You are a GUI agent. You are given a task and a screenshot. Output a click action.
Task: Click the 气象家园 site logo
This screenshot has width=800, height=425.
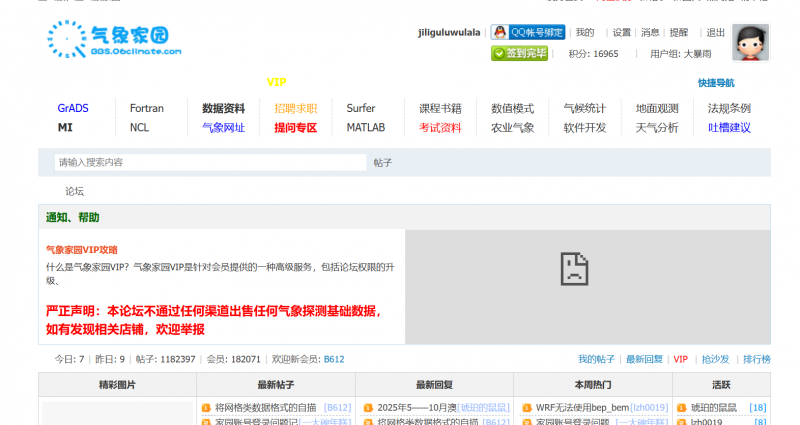pyautogui.click(x=115, y=38)
